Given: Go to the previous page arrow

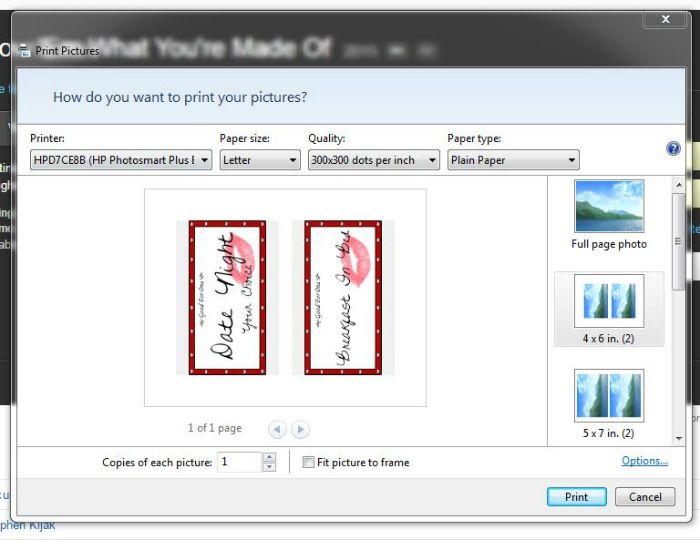Looking at the screenshot, I should click(277, 429).
